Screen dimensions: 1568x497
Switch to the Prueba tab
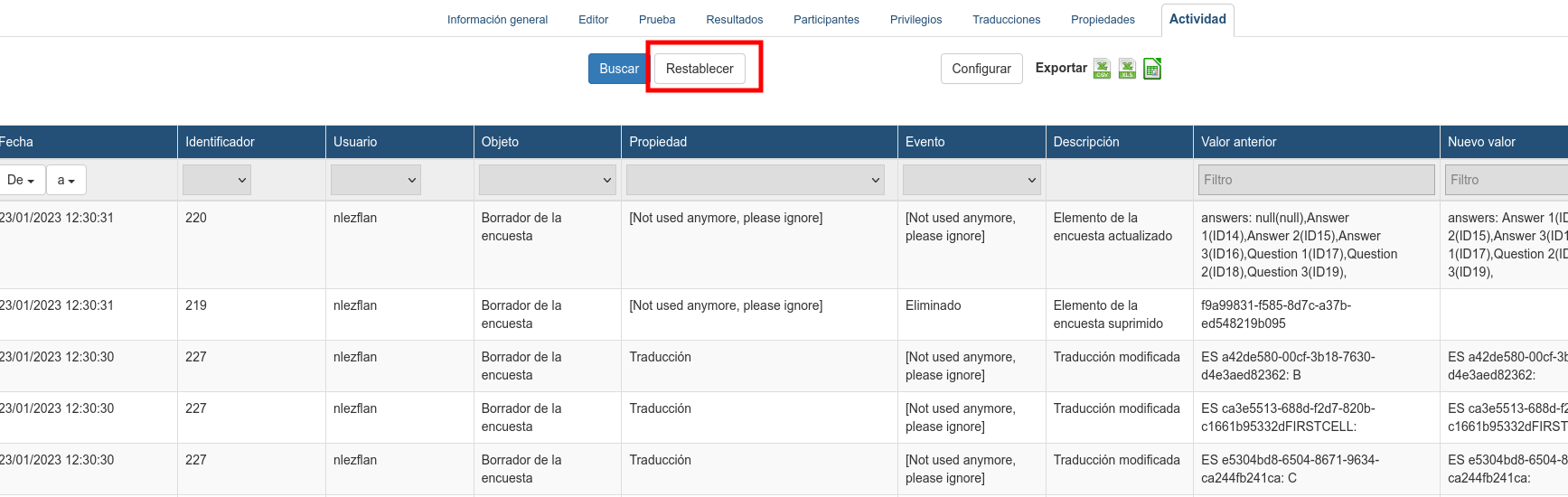tap(657, 20)
